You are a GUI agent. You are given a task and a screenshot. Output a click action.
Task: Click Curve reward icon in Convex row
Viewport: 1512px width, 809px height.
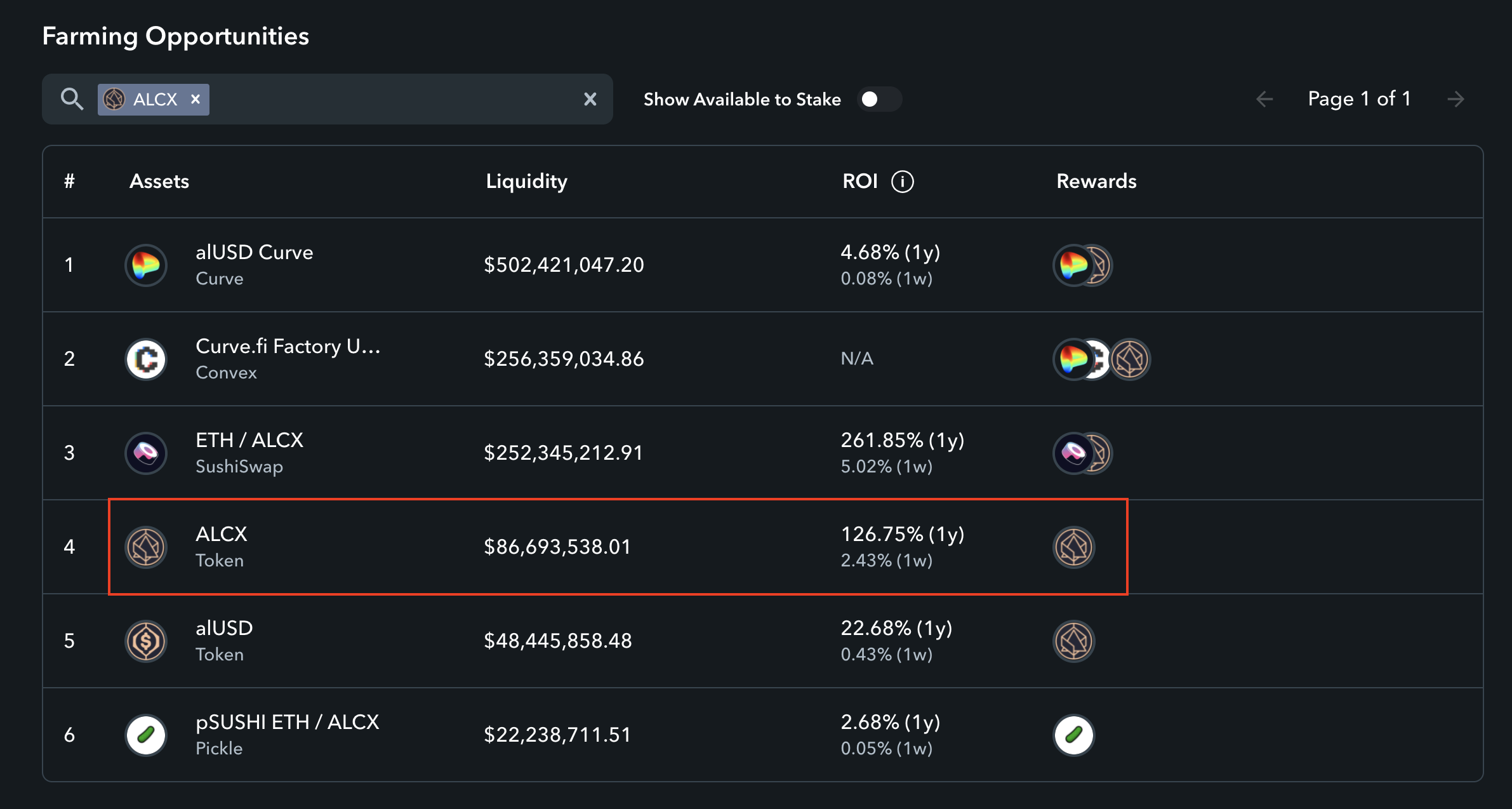click(x=1073, y=359)
